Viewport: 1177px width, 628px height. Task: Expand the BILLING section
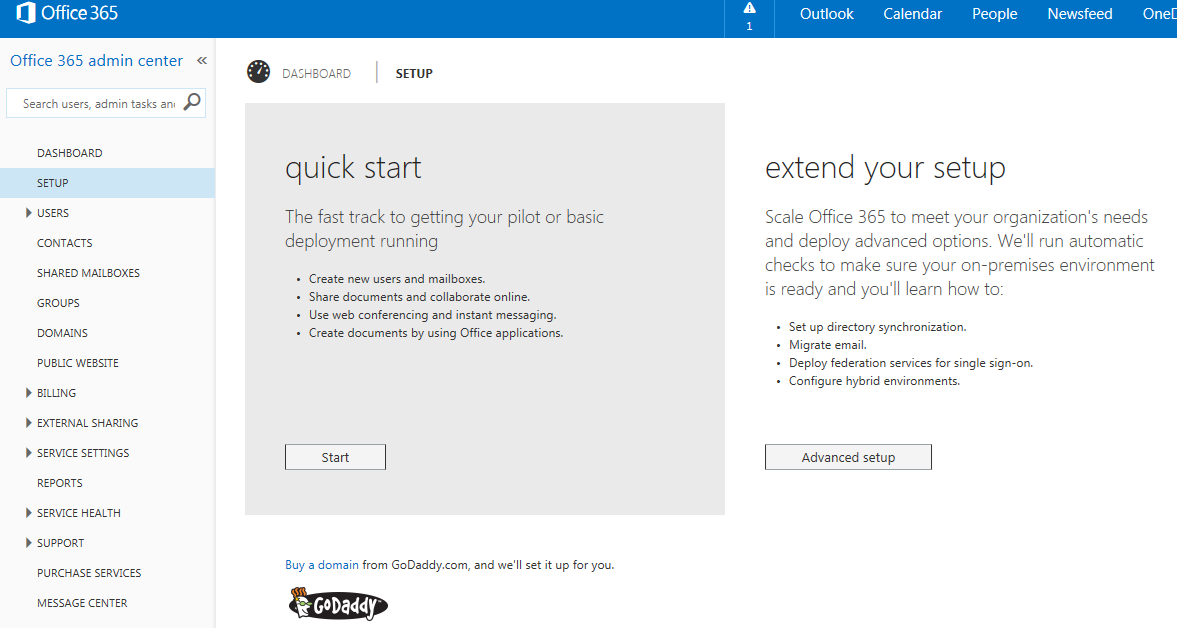click(29, 393)
